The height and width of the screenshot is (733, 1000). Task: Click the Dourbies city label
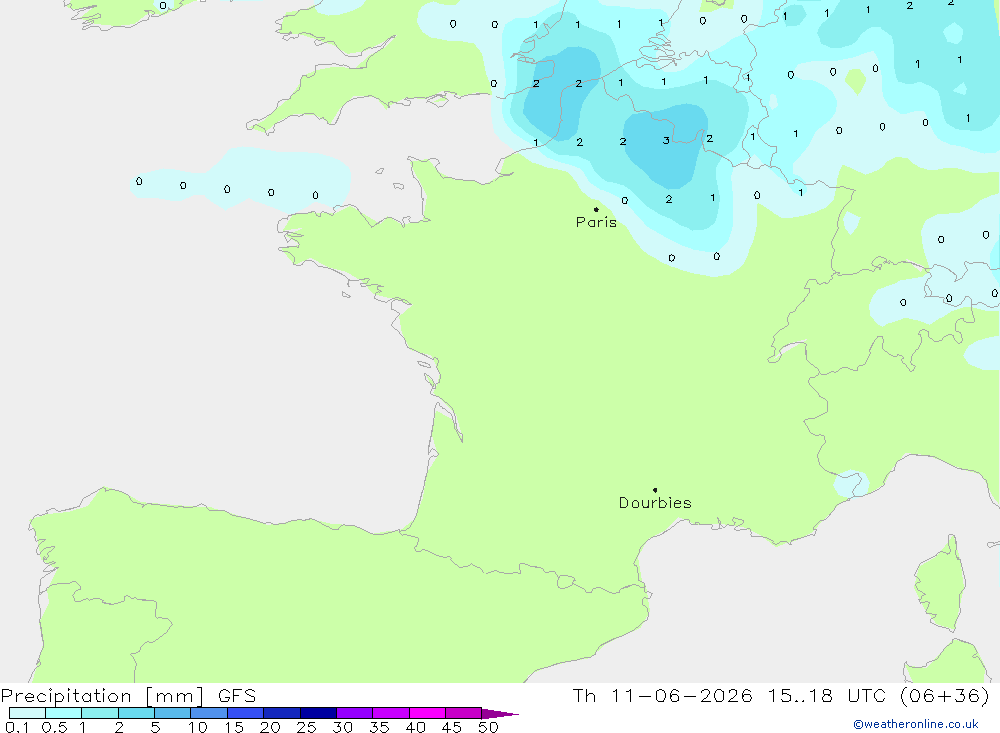[x=655, y=503]
